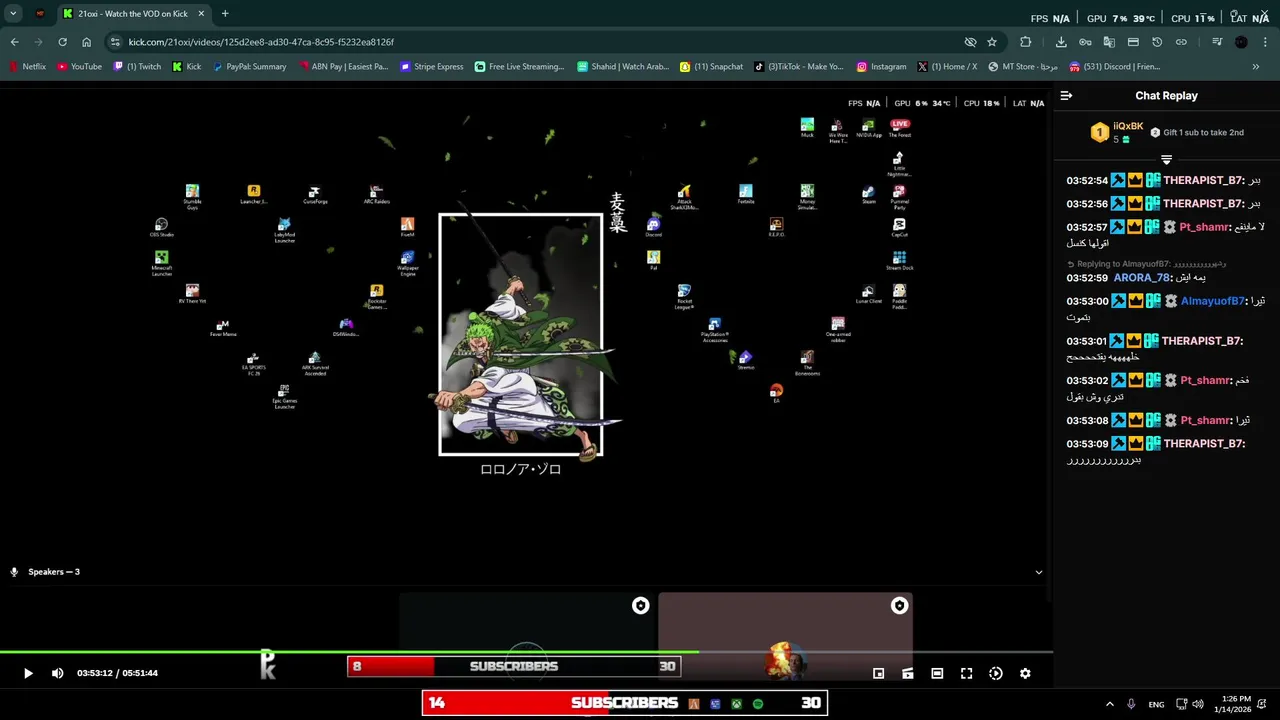
Task: Open video player settings gear
Action: point(1025,673)
